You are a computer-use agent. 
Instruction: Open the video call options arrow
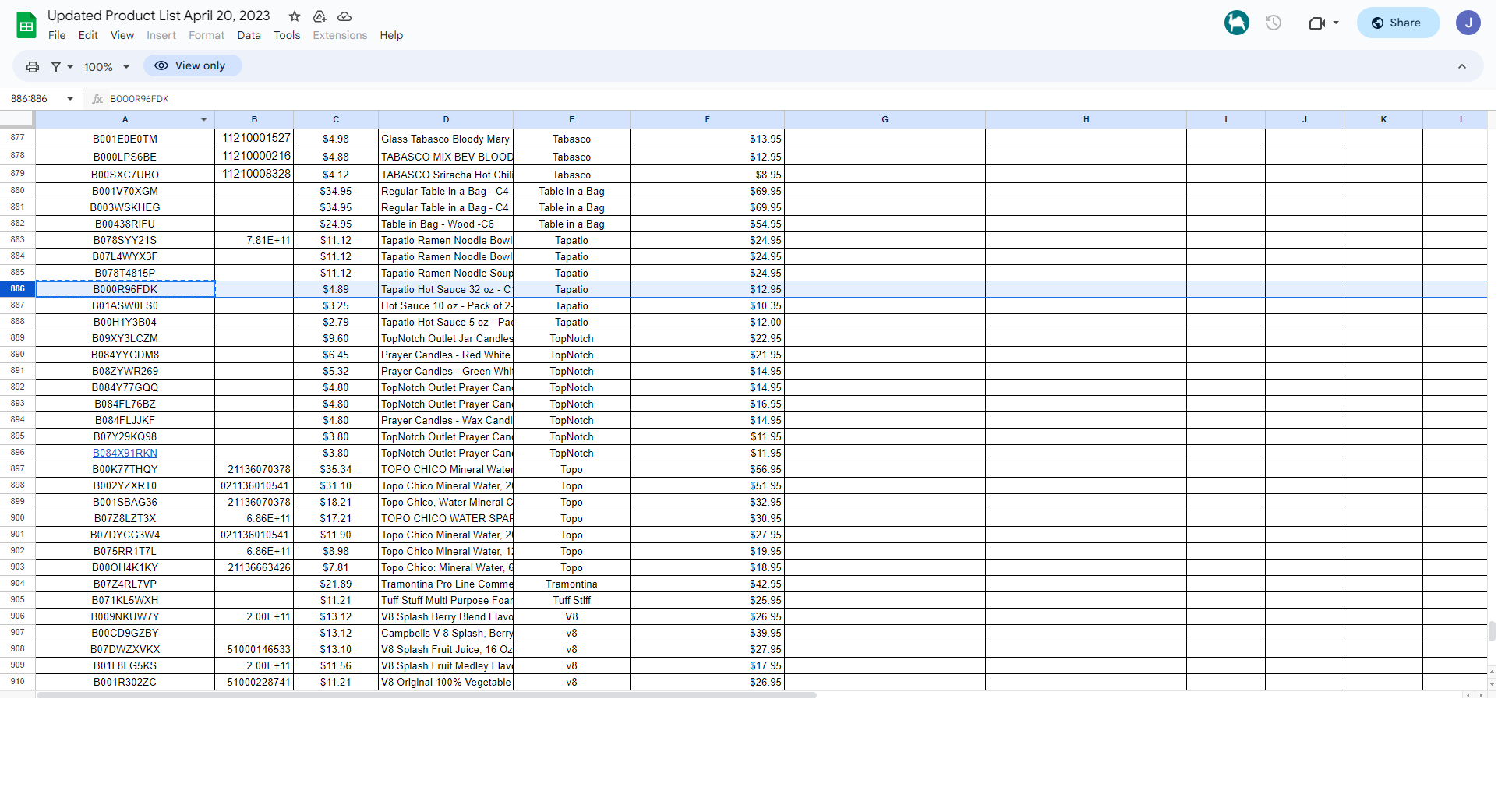tap(1336, 23)
